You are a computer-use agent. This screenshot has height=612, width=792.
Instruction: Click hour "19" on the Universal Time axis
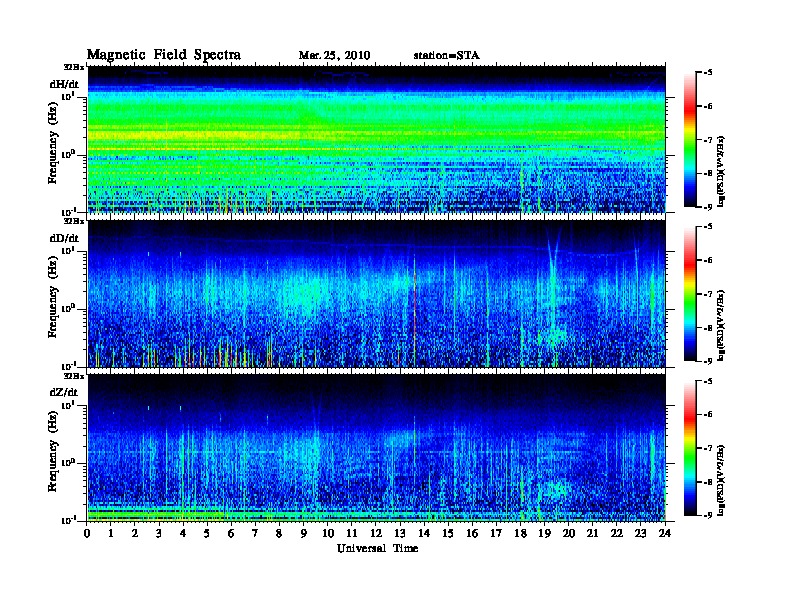point(544,533)
